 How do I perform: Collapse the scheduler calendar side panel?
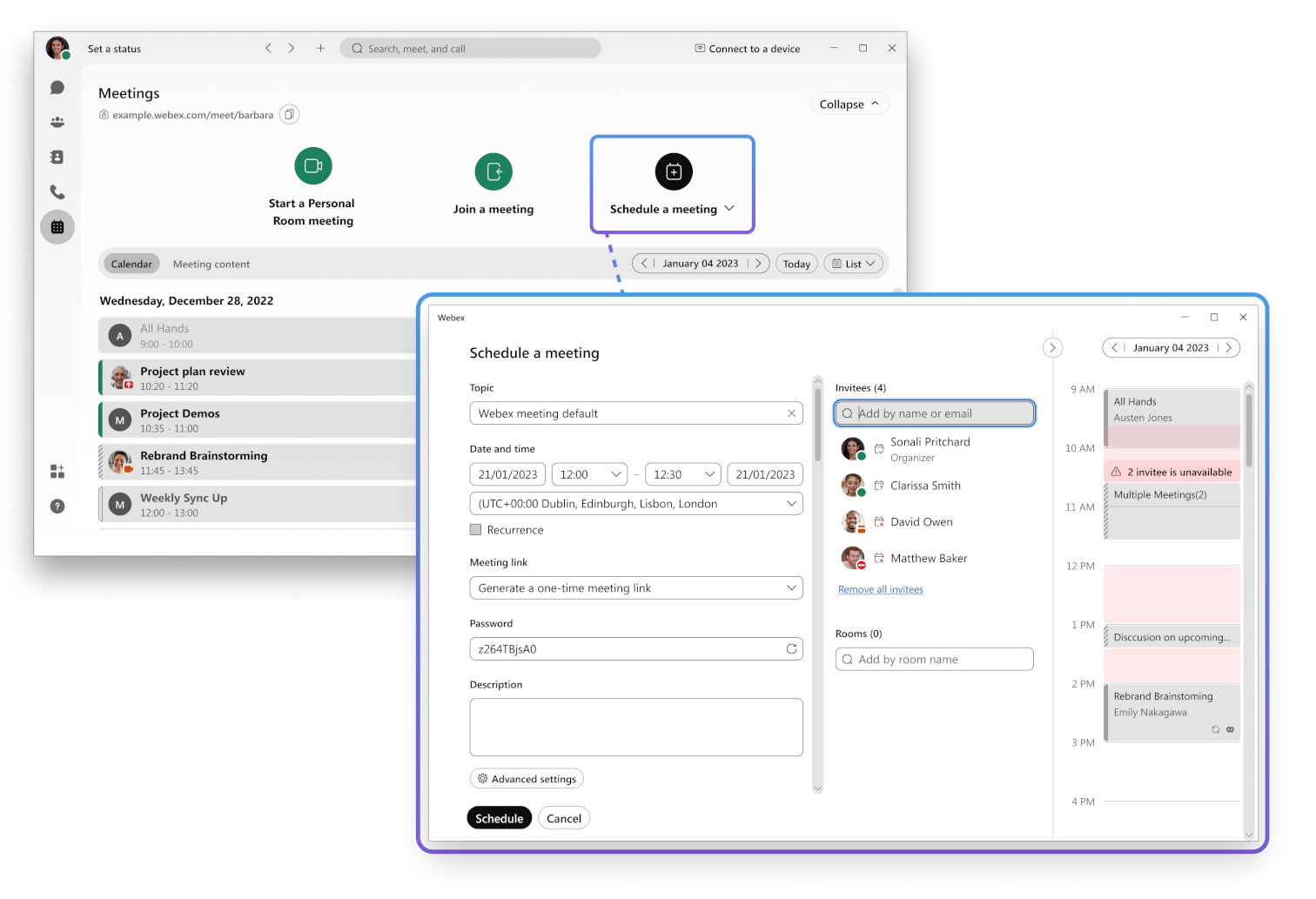point(1052,348)
